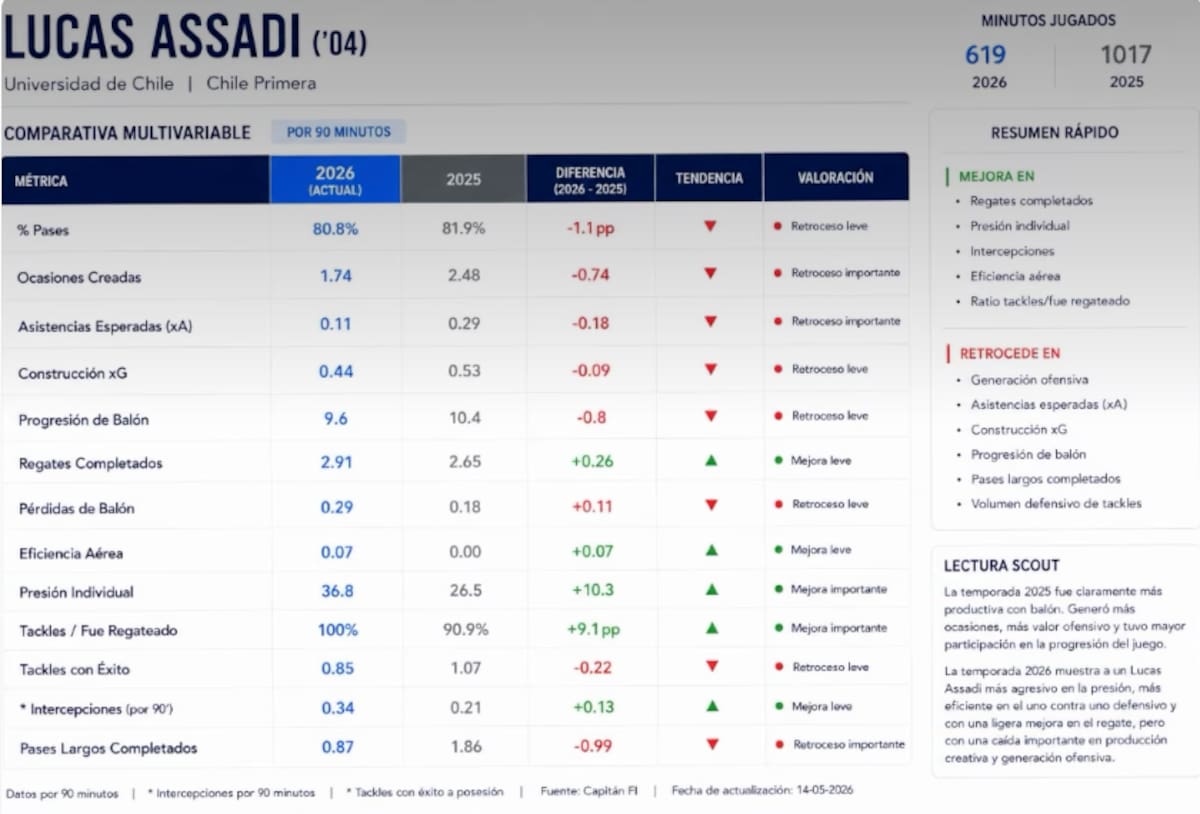The height and width of the screenshot is (814, 1200).
Task: Click the green up arrow for Regates Completados
Action: [x=711, y=461]
